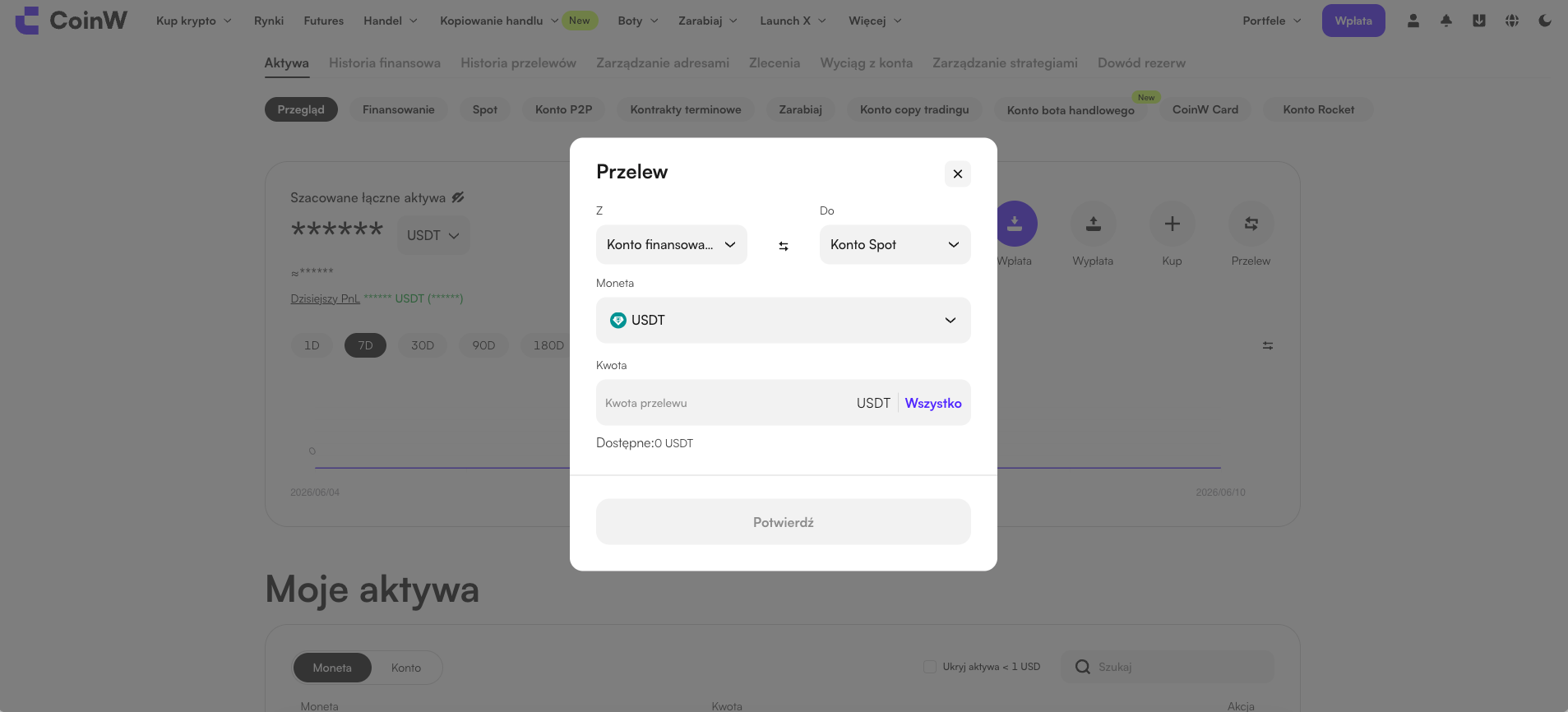This screenshot has height=712, width=1568.
Task: Open the USDT currency selector for total assets
Action: click(x=433, y=235)
